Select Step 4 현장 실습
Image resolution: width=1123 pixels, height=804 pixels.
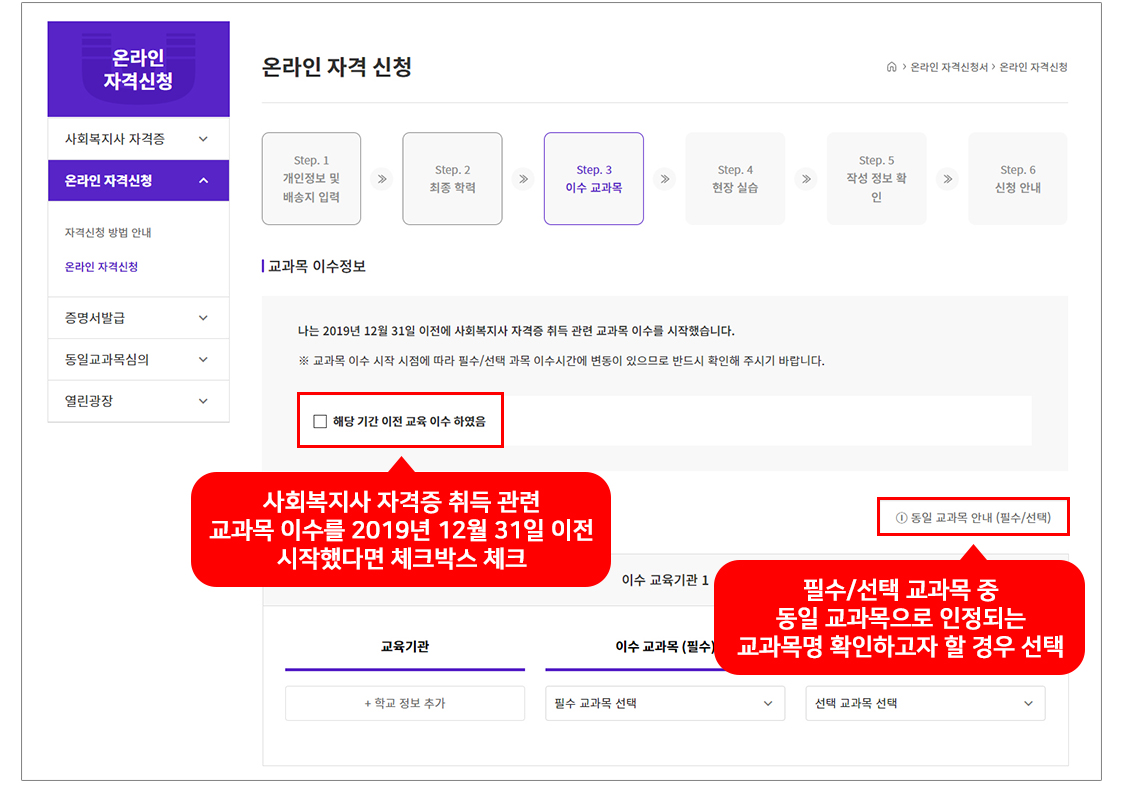pos(735,179)
